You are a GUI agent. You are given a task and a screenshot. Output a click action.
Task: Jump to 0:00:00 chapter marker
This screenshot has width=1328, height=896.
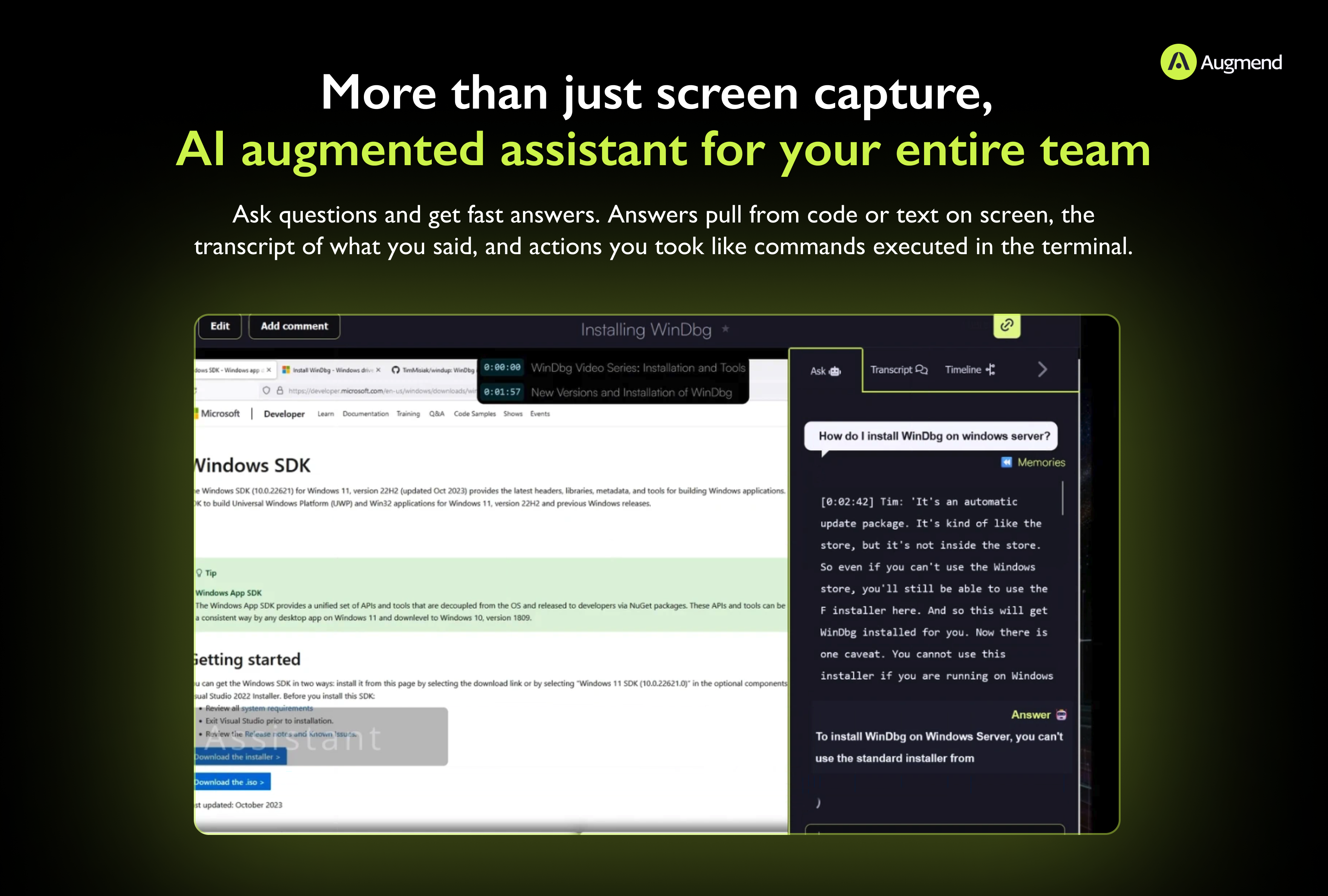(x=502, y=367)
